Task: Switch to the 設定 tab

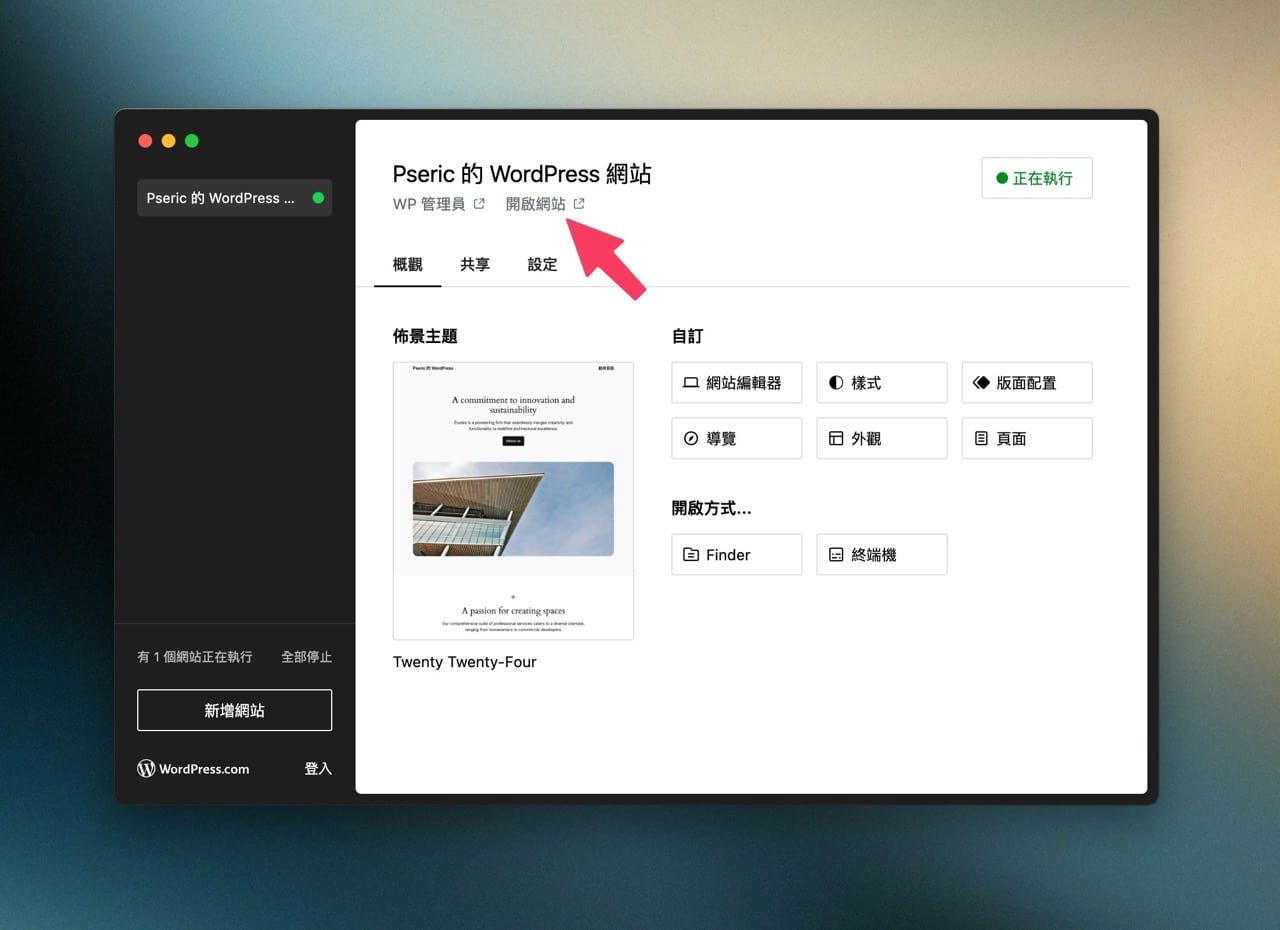Action: click(x=542, y=265)
